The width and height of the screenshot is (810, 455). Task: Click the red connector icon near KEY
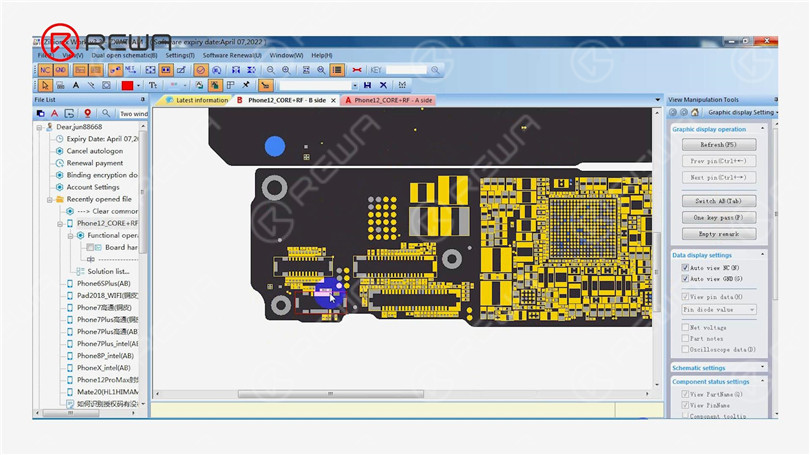pyautogui.click(x=356, y=70)
